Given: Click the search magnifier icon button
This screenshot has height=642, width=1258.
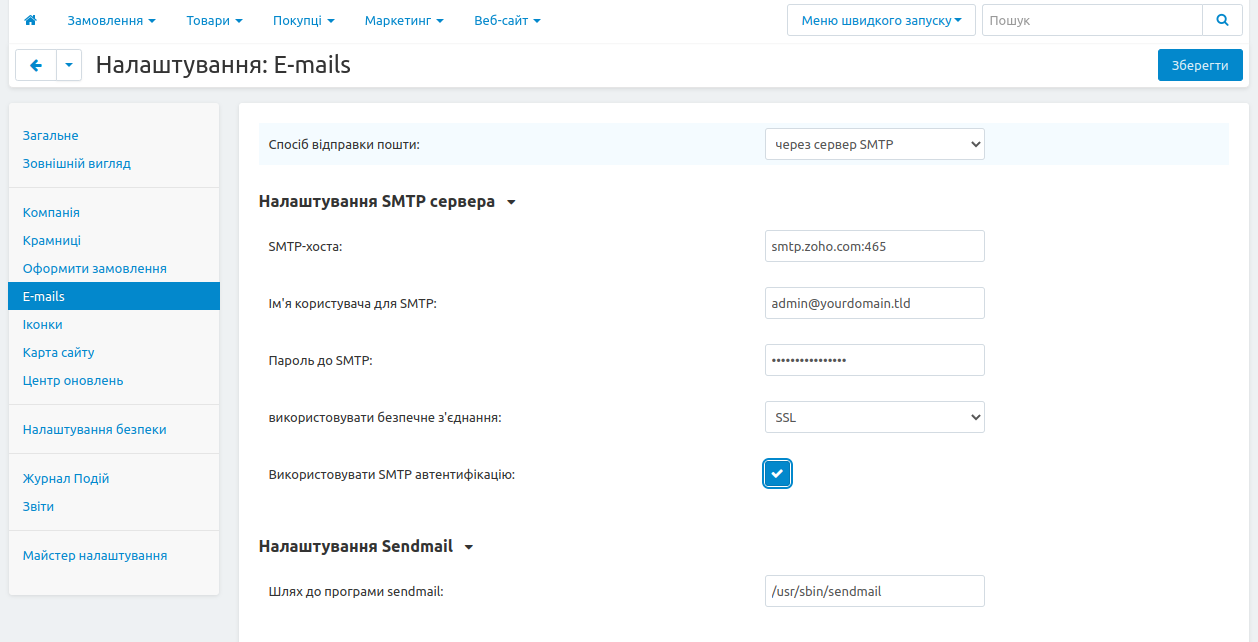Looking at the screenshot, I should pos(1222,20).
